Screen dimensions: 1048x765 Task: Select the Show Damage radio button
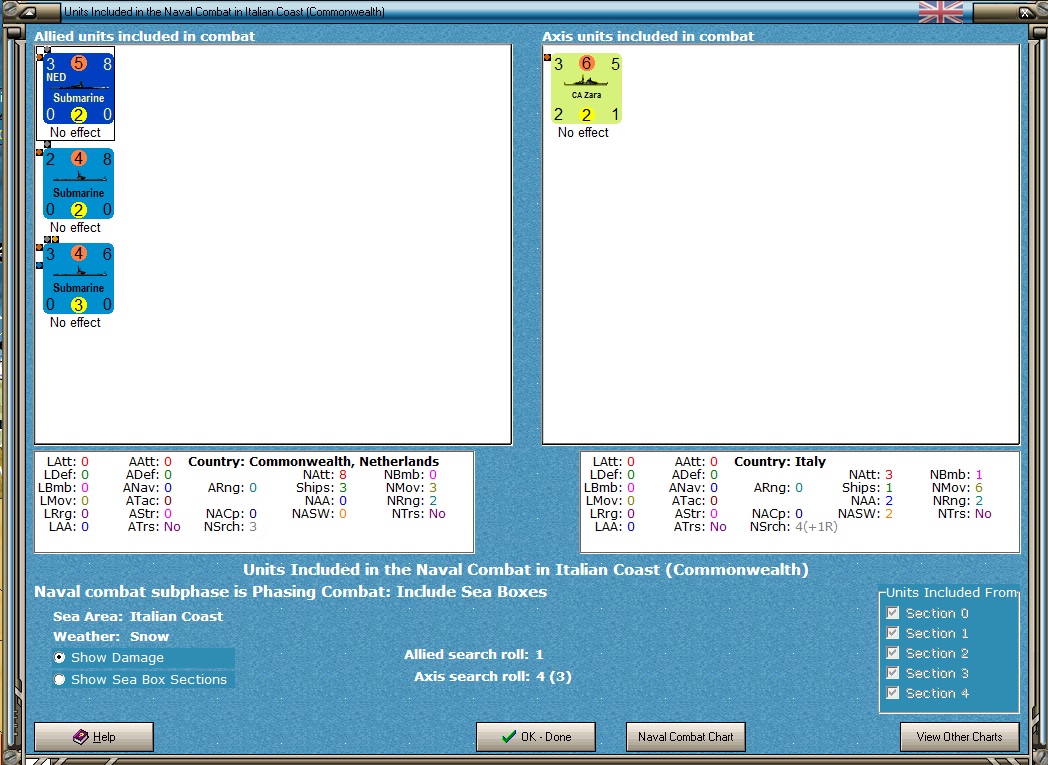coord(59,657)
